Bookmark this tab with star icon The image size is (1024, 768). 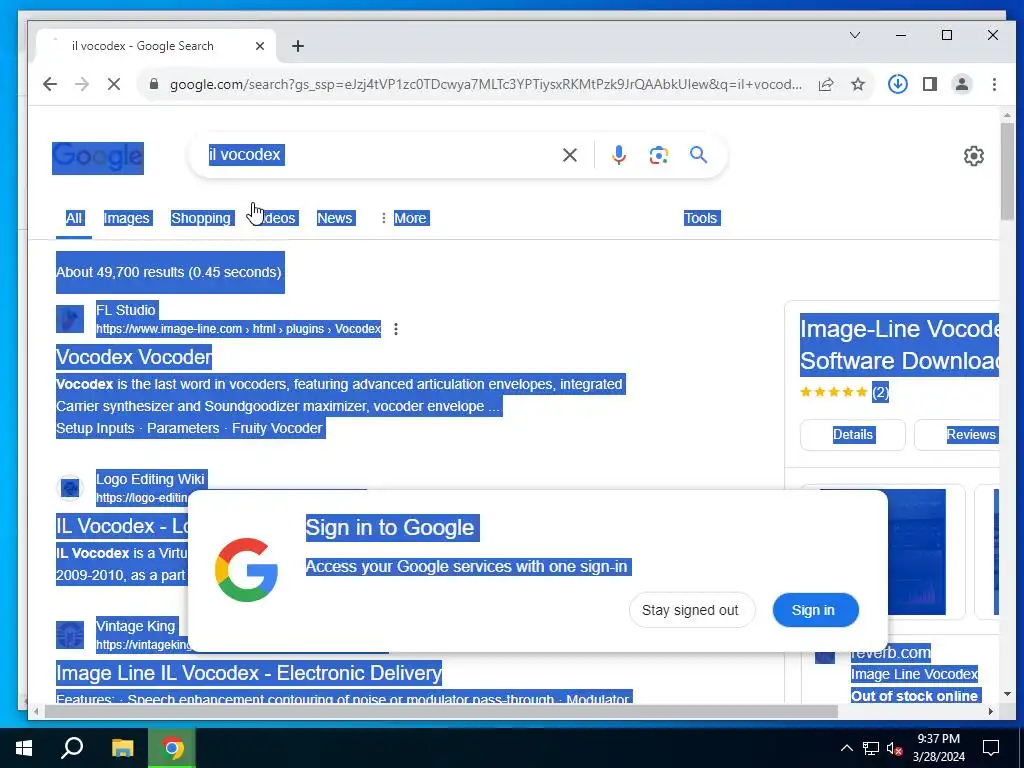point(858,84)
